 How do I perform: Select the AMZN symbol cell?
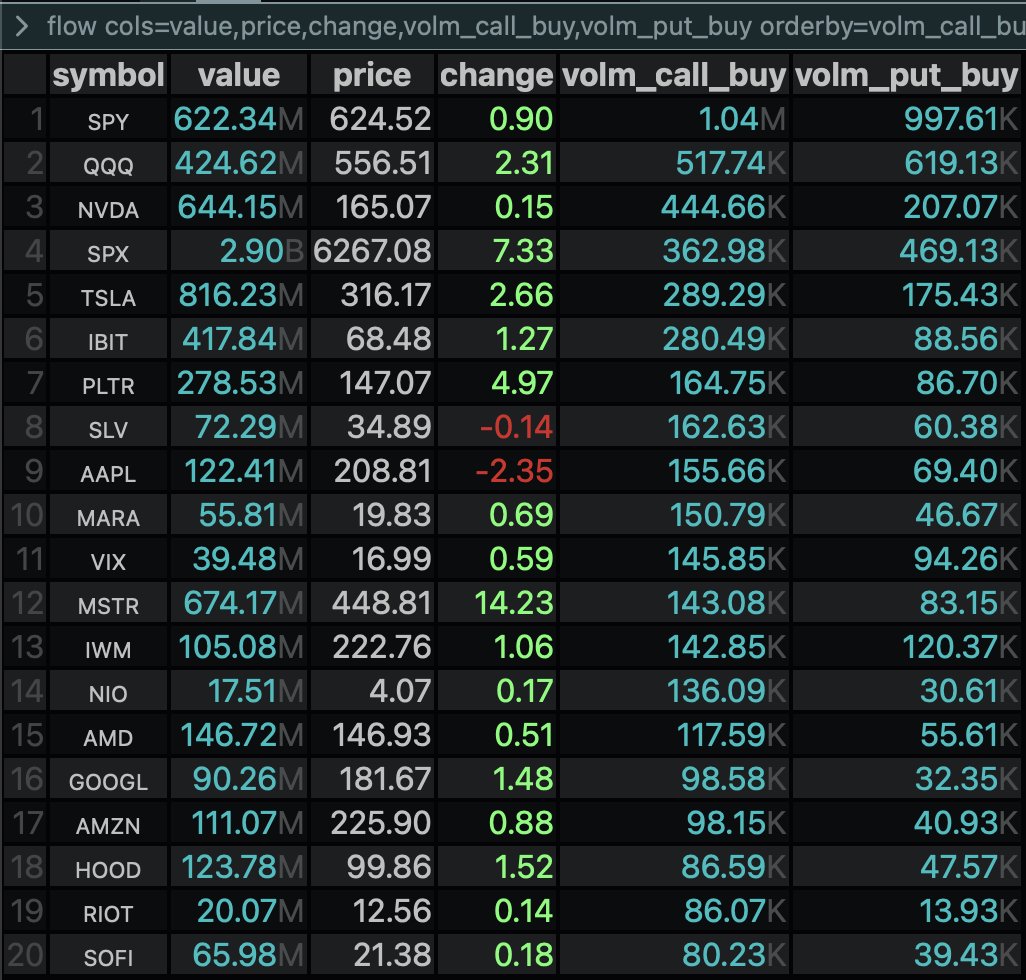pos(108,824)
